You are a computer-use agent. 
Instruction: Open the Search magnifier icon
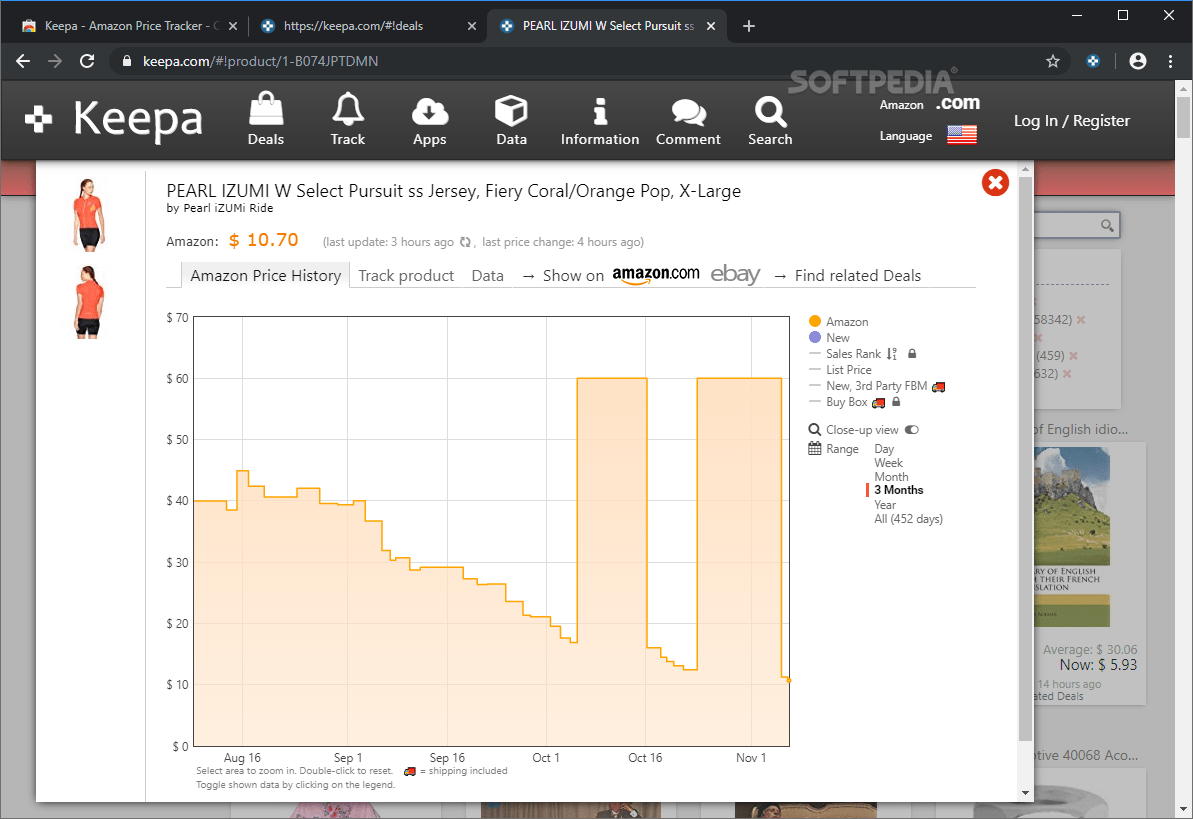click(x=770, y=120)
